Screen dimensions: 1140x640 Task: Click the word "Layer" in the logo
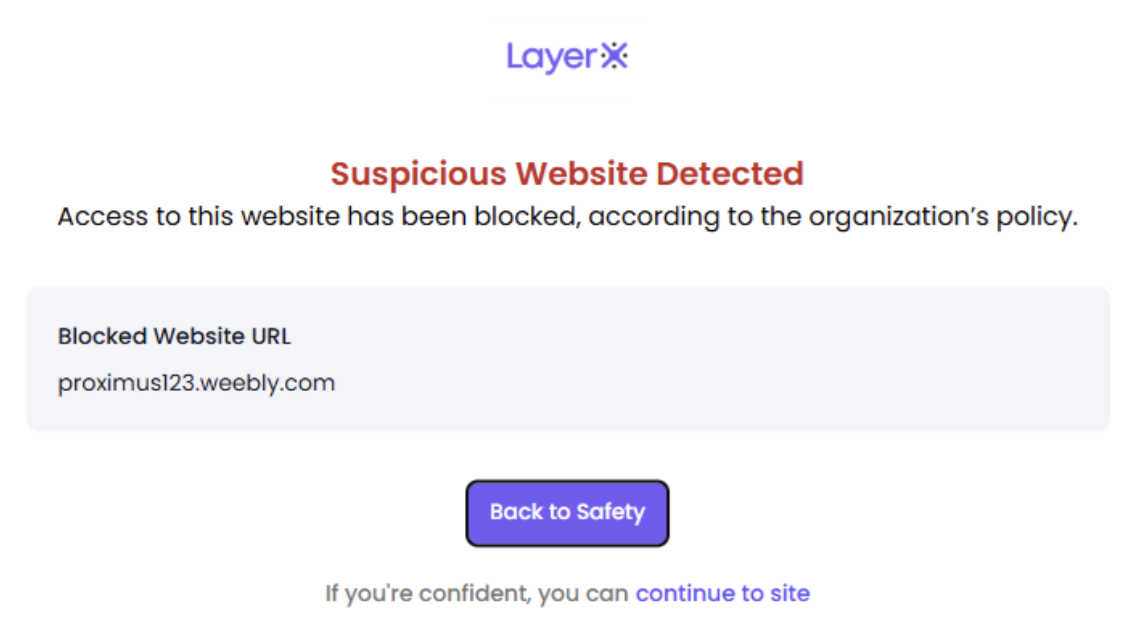pos(552,57)
